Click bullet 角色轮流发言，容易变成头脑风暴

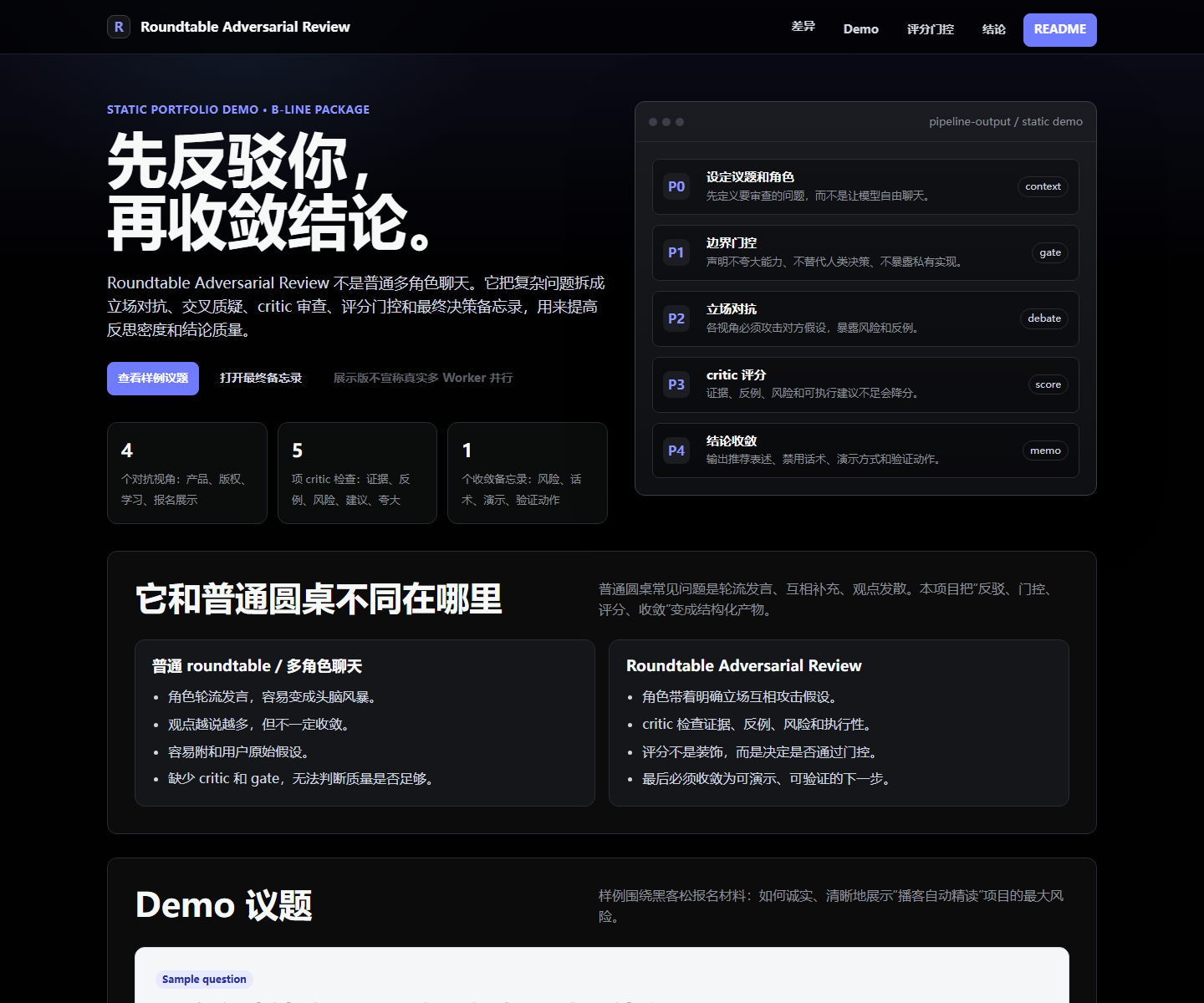[x=275, y=697]
